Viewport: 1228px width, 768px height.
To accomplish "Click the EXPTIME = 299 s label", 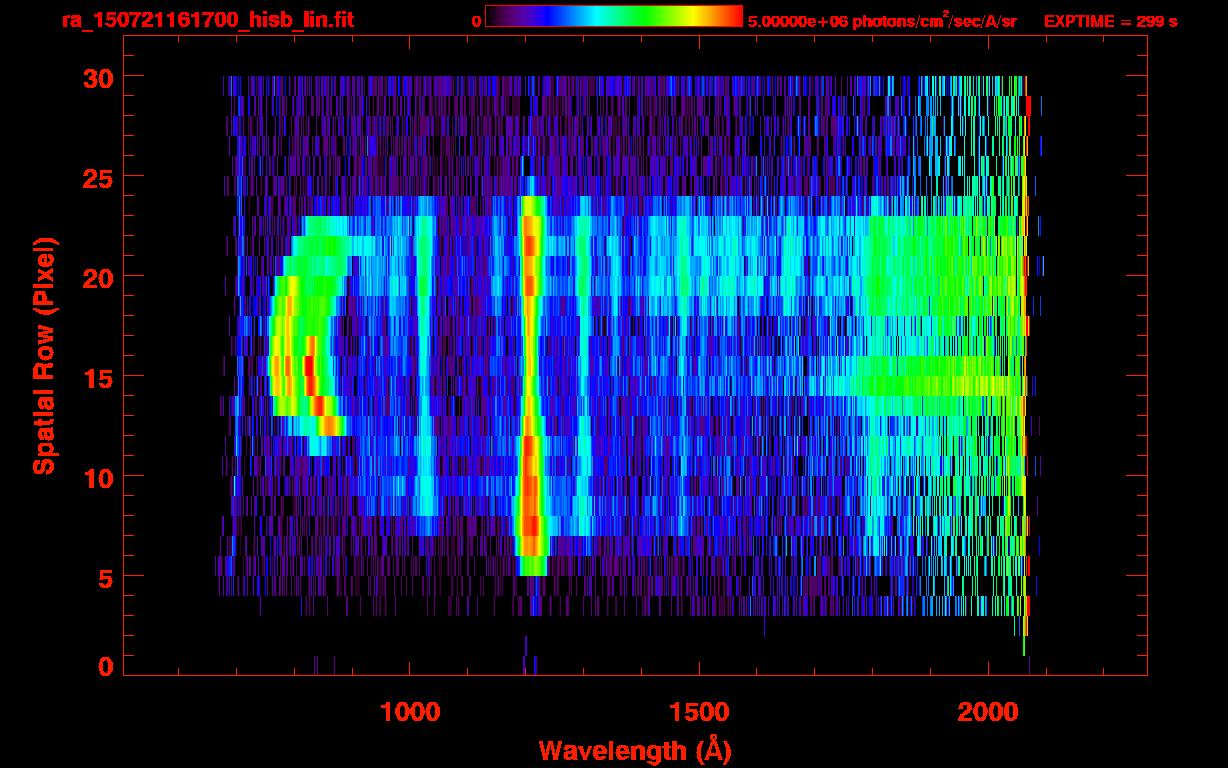I will pos(1110,21).
